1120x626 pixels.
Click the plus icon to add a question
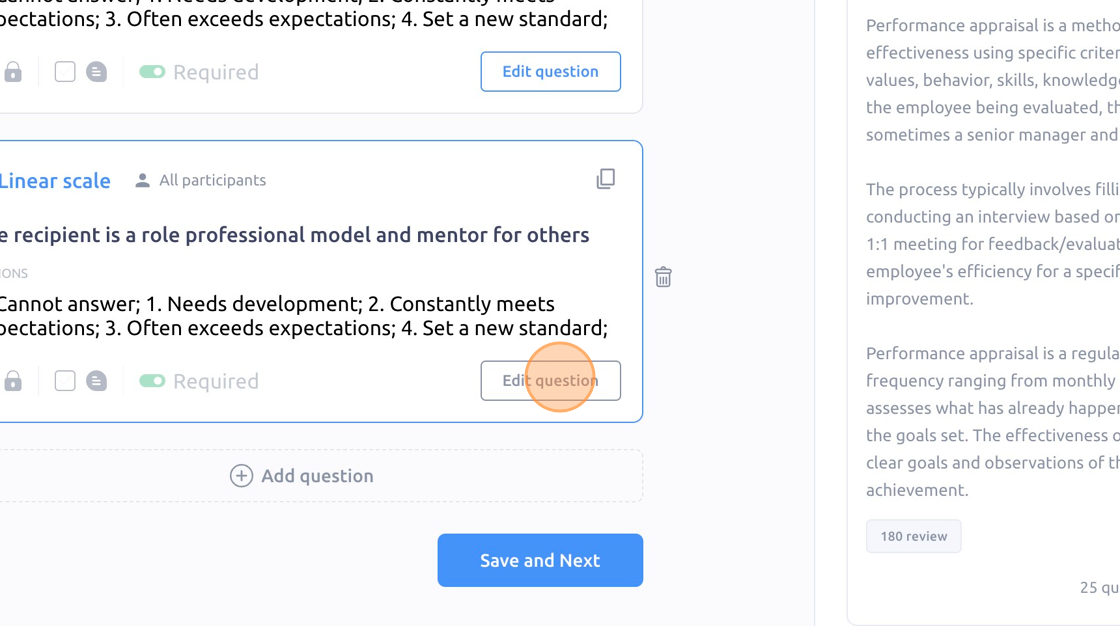[x=241, y=476]
